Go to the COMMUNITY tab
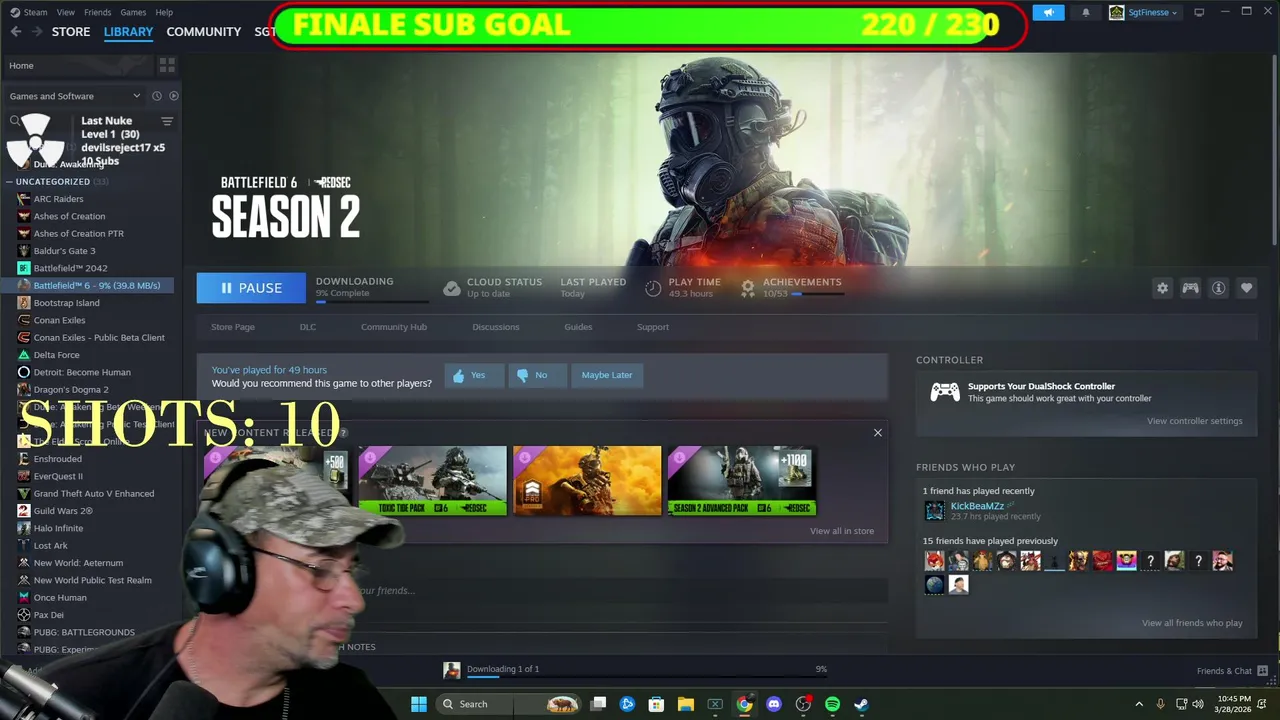The width and height of the screenshot is (1280, 720). (204, 31)
